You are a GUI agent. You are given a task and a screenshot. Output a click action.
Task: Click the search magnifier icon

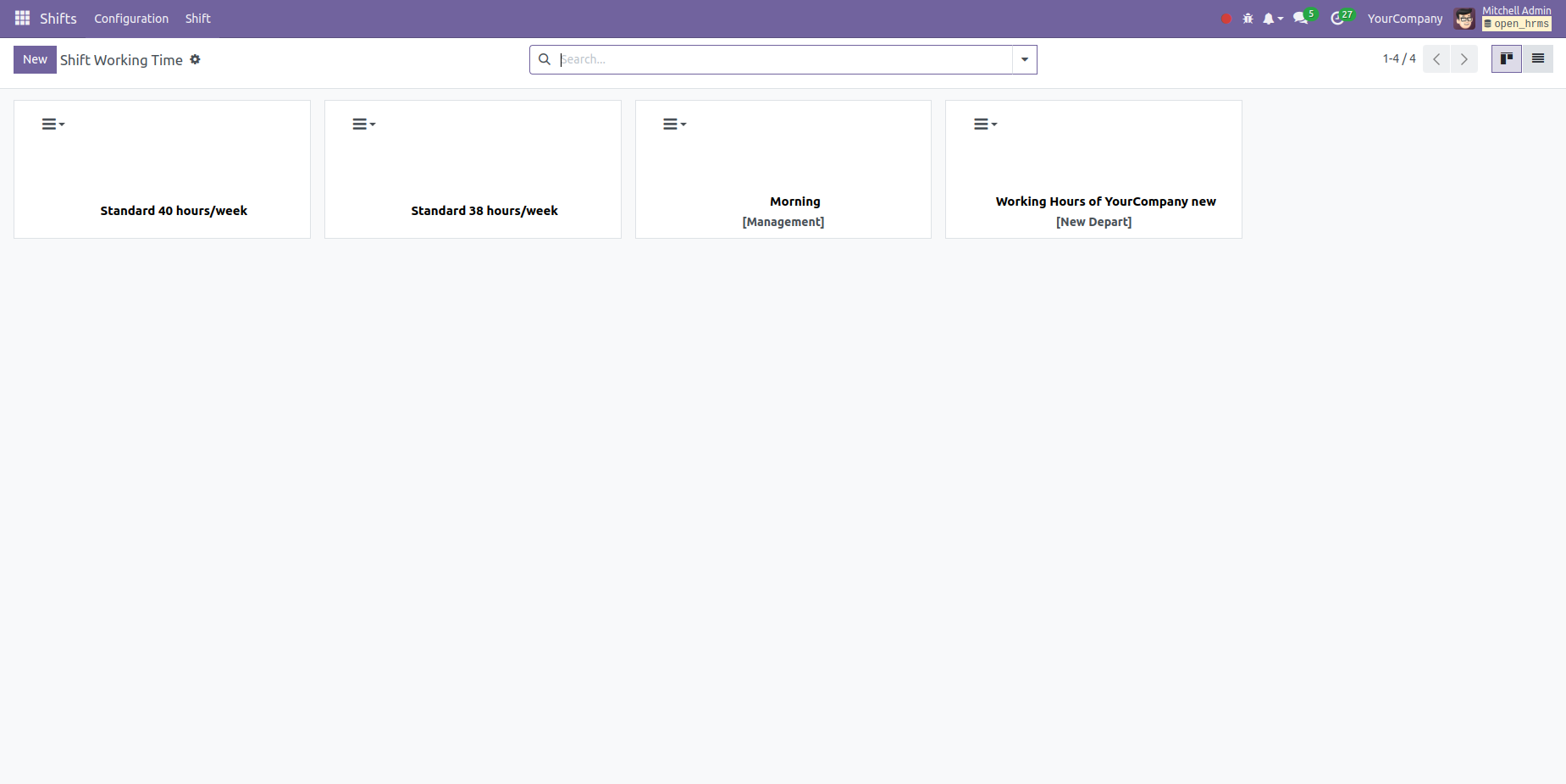[545, 59]
